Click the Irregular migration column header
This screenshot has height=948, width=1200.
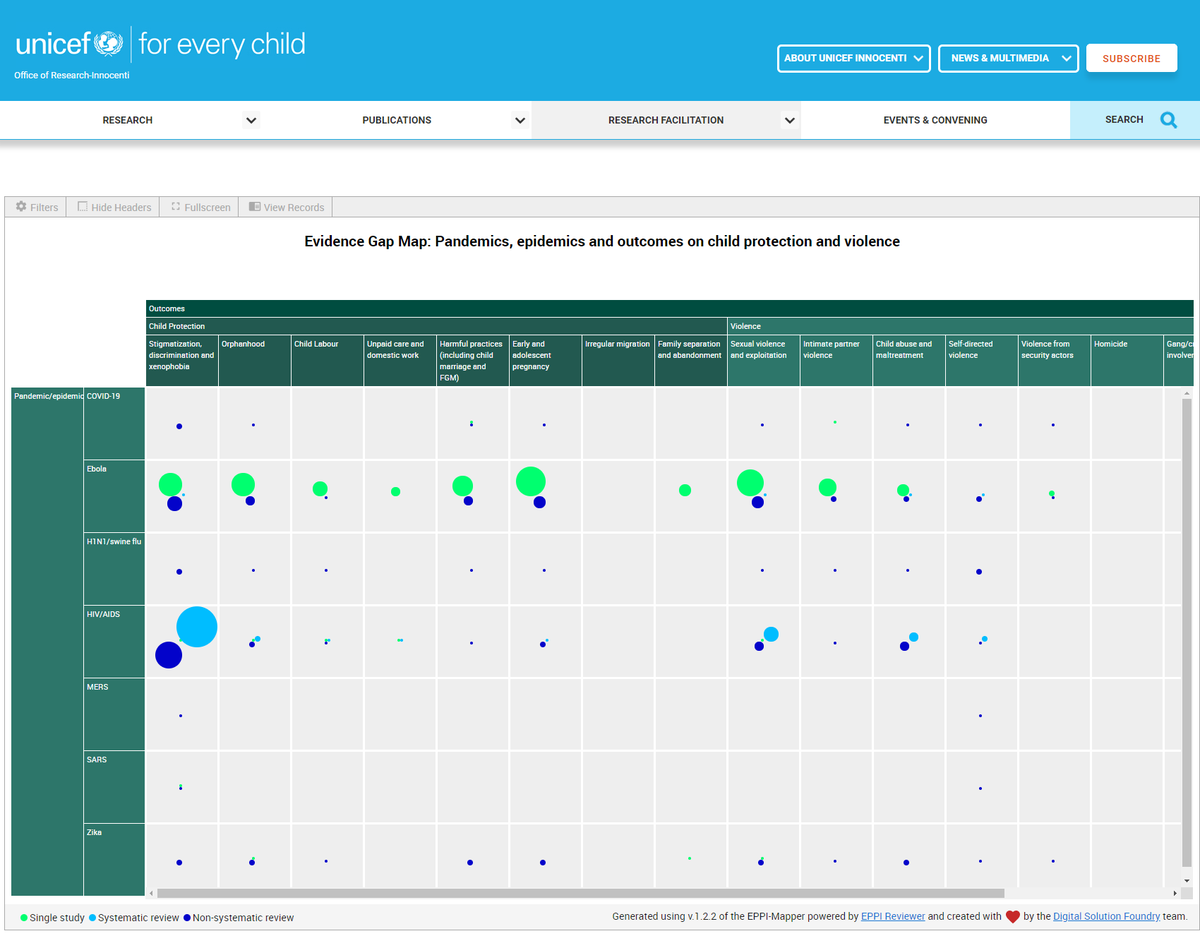click(618, 361)
